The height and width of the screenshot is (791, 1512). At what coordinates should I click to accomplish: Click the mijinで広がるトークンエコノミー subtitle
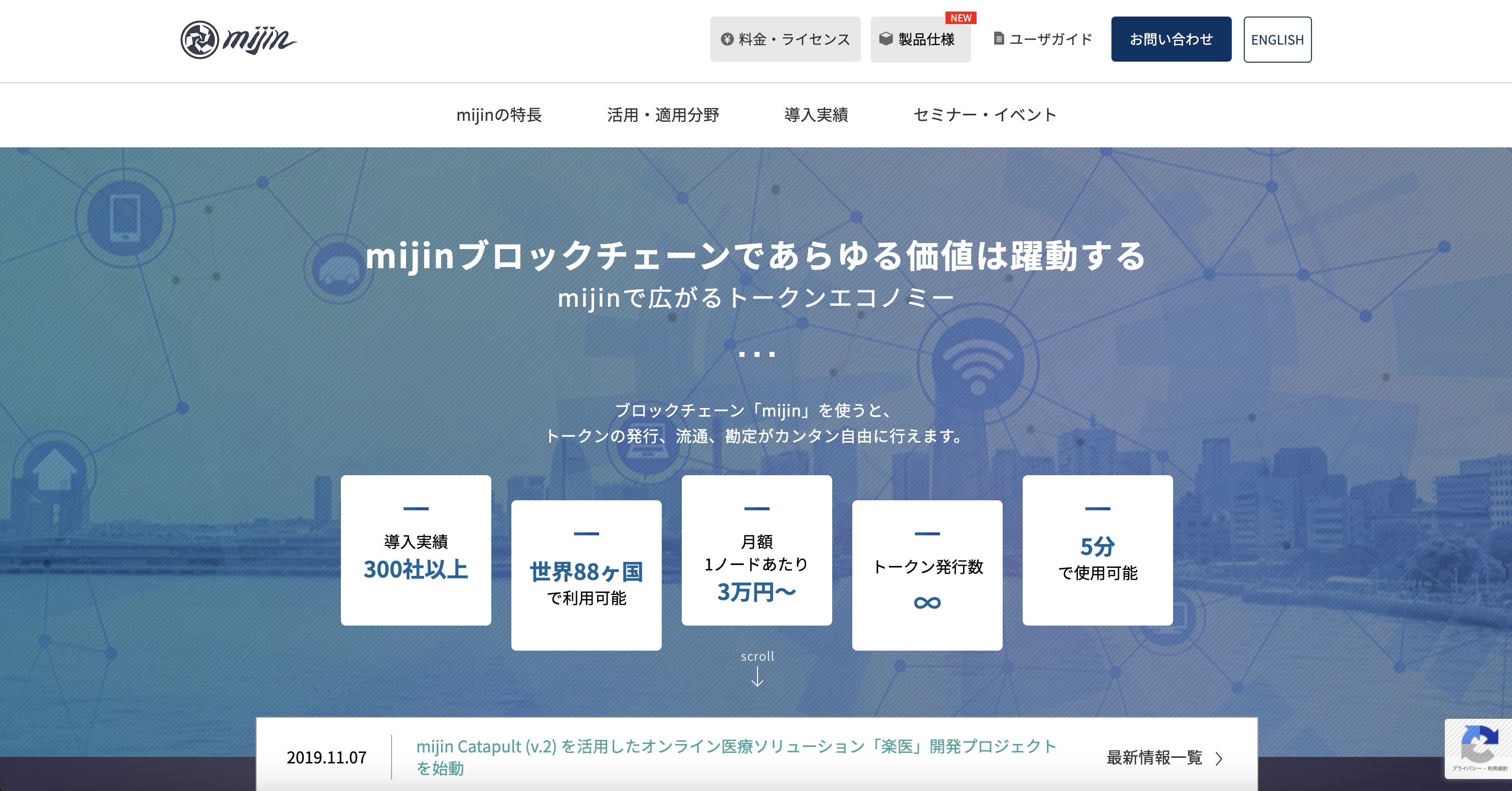(756, 298)
